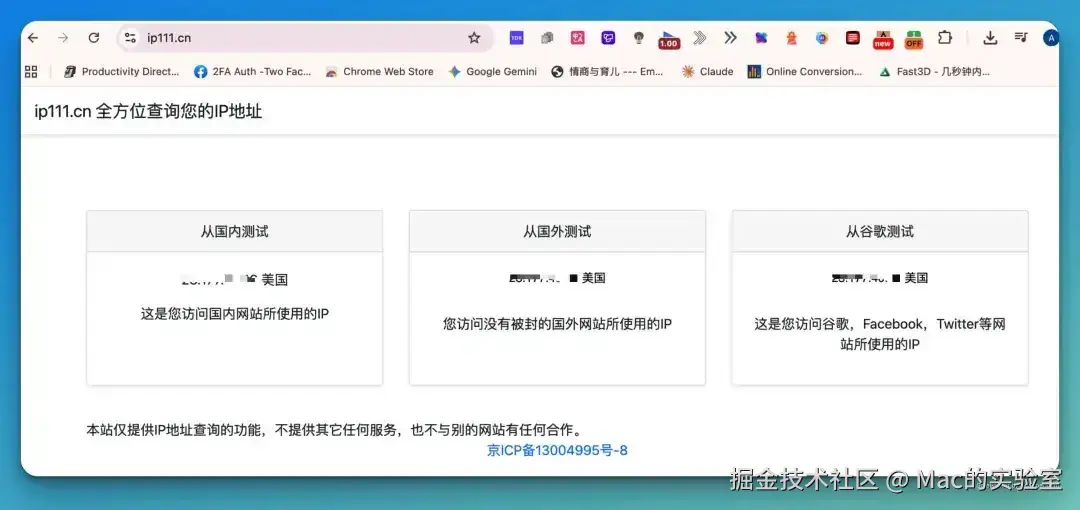Image resolution: width=1080 pixels, height=510 pixels.
Task: Click the orange figure extension icon
Action: pos(791,38)
